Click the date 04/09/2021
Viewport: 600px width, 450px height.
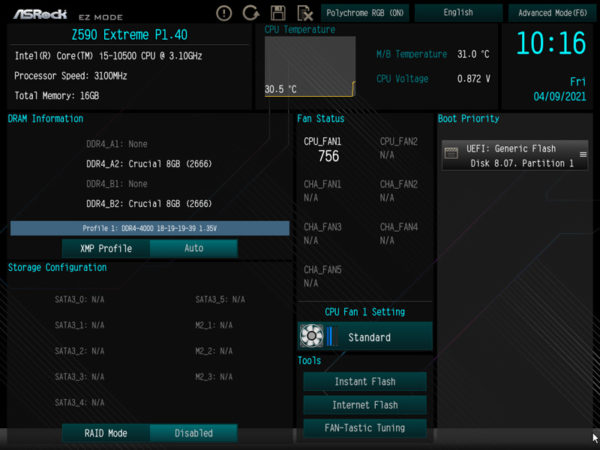559,96
